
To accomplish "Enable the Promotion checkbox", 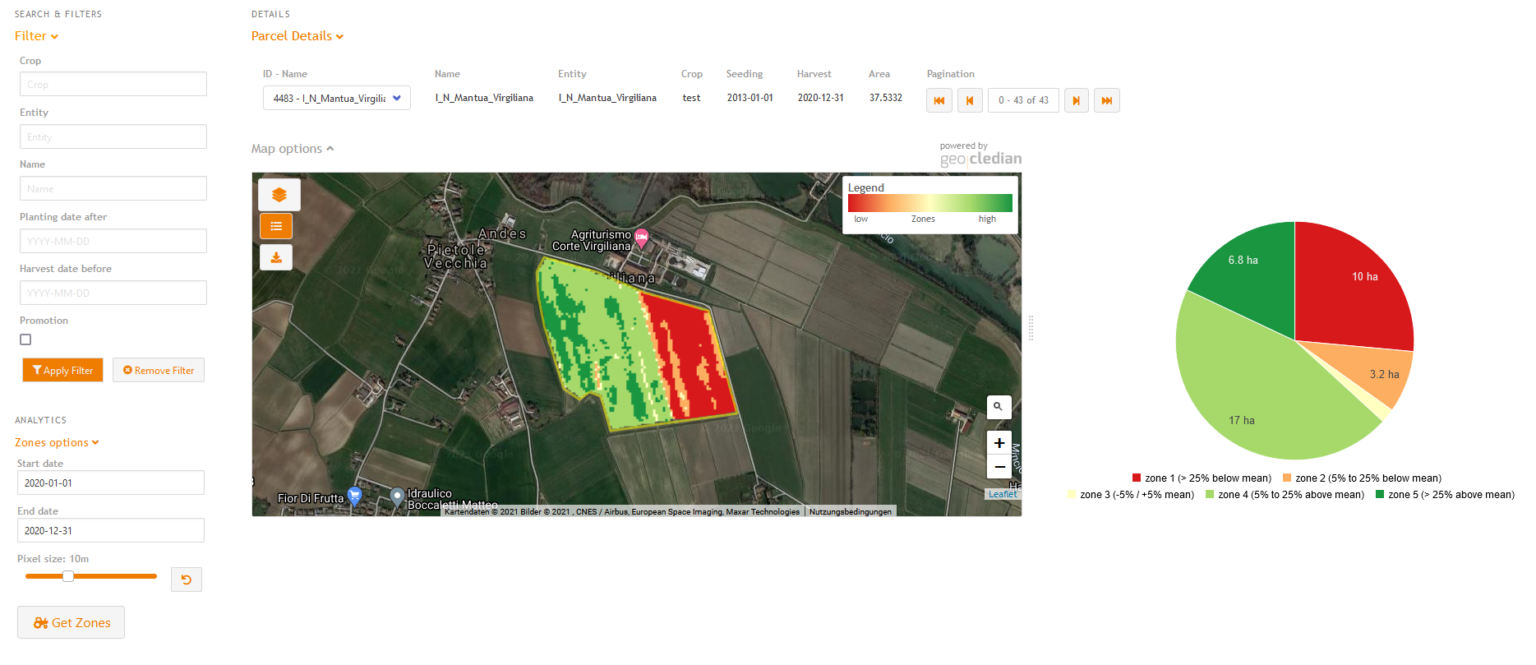I will tap(25, 339).
